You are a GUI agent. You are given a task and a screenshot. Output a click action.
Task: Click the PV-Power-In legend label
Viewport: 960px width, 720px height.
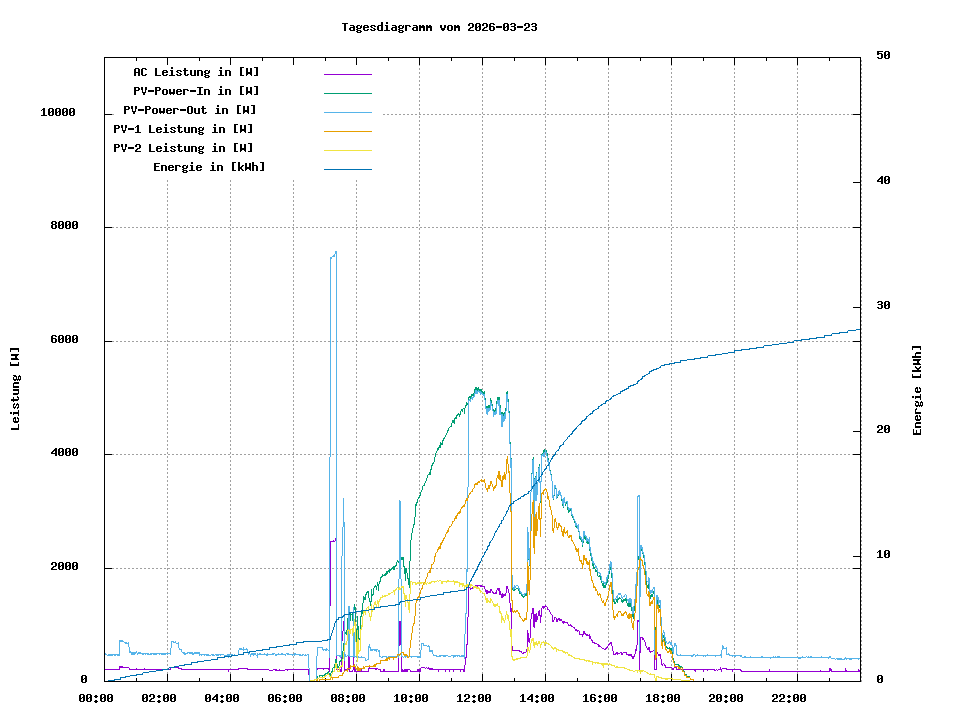coord(196,91)
